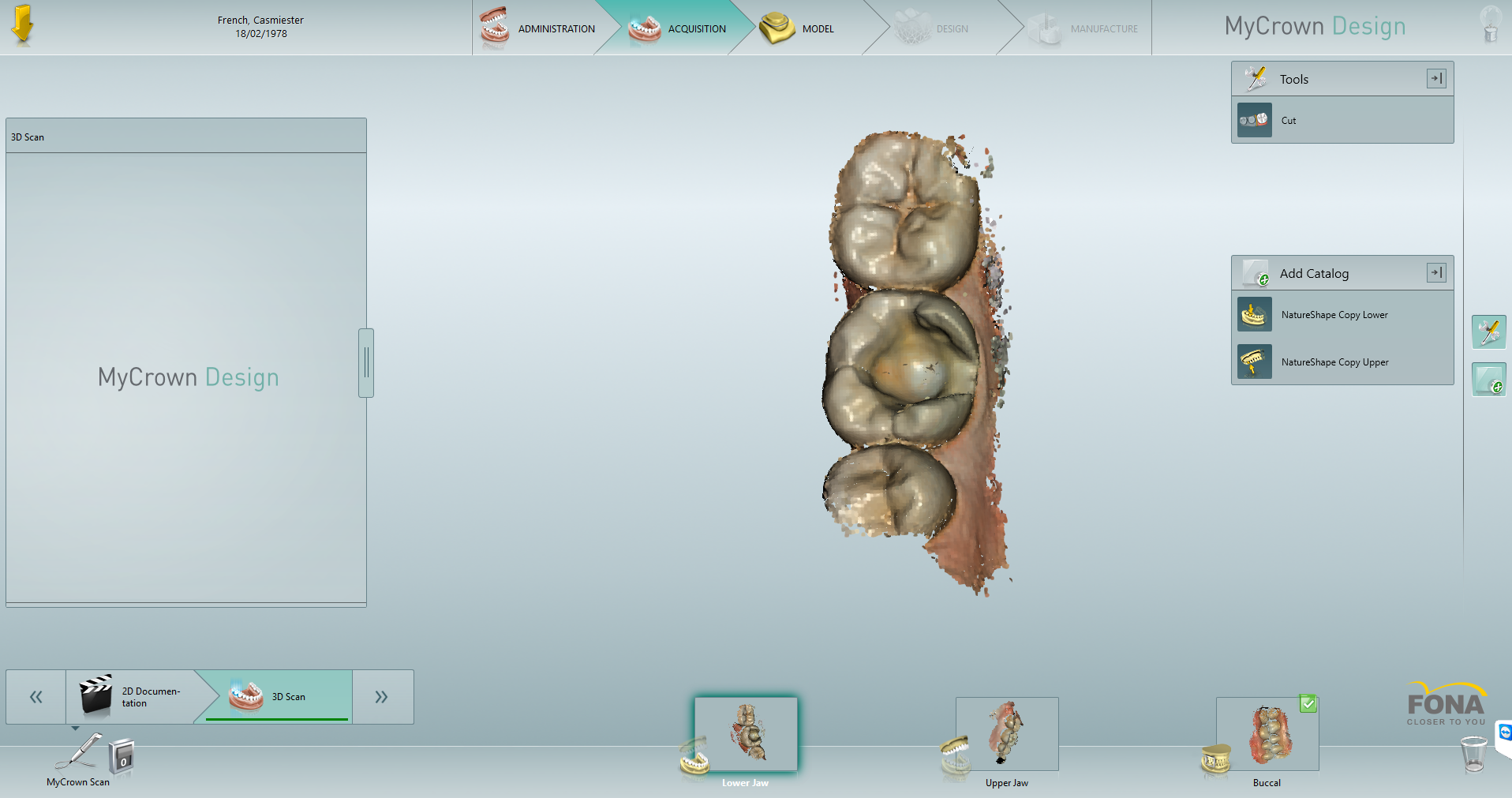Select the 3D Scan step tab
Image resolution: width=1512 pixels, height=798 pixels.
(287, 696)
